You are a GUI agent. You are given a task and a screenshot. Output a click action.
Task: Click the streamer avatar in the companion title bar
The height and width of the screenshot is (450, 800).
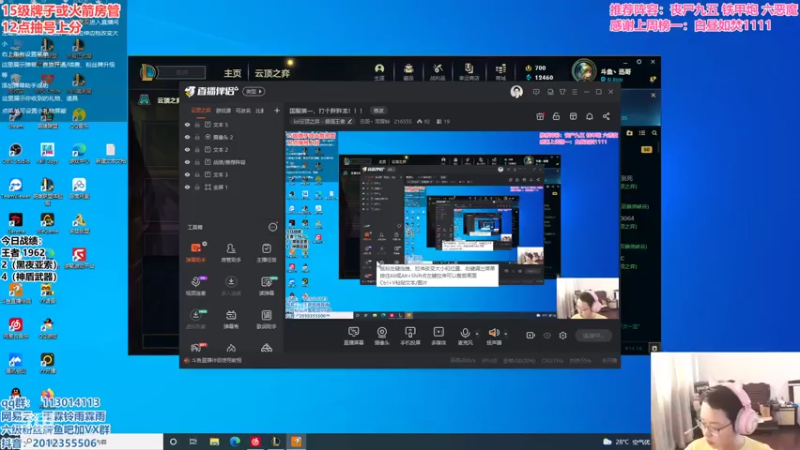coord(516,92)
